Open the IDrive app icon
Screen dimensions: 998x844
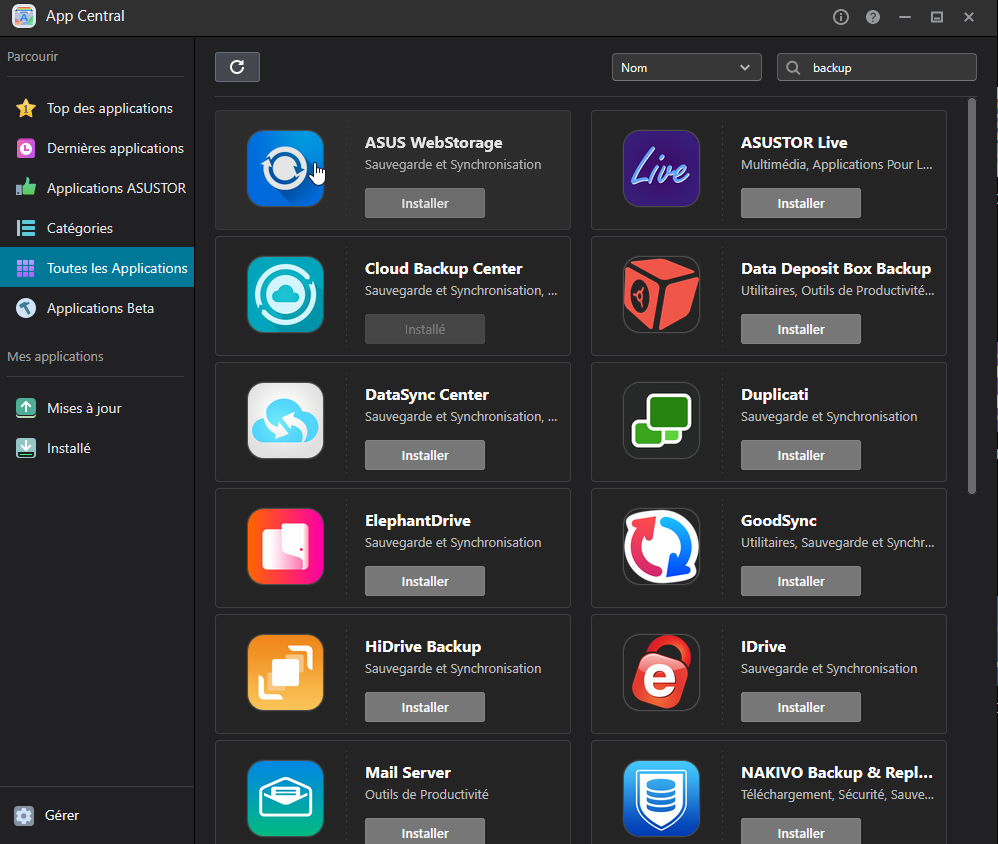coord(661,673)
